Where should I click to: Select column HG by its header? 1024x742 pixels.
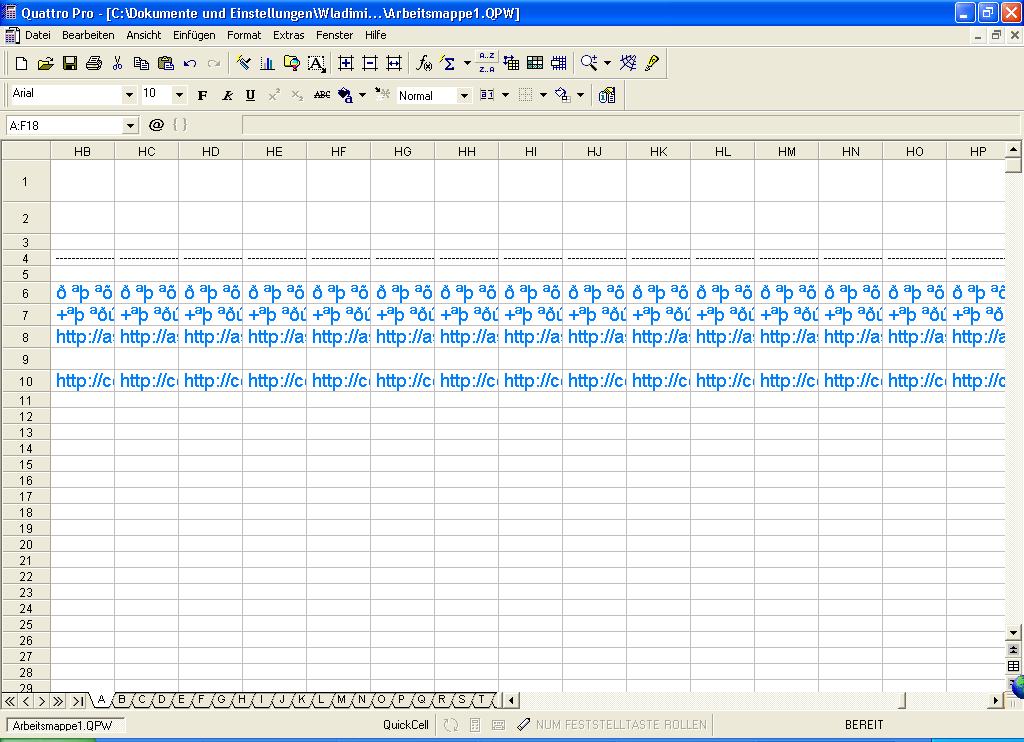(402, 152)
